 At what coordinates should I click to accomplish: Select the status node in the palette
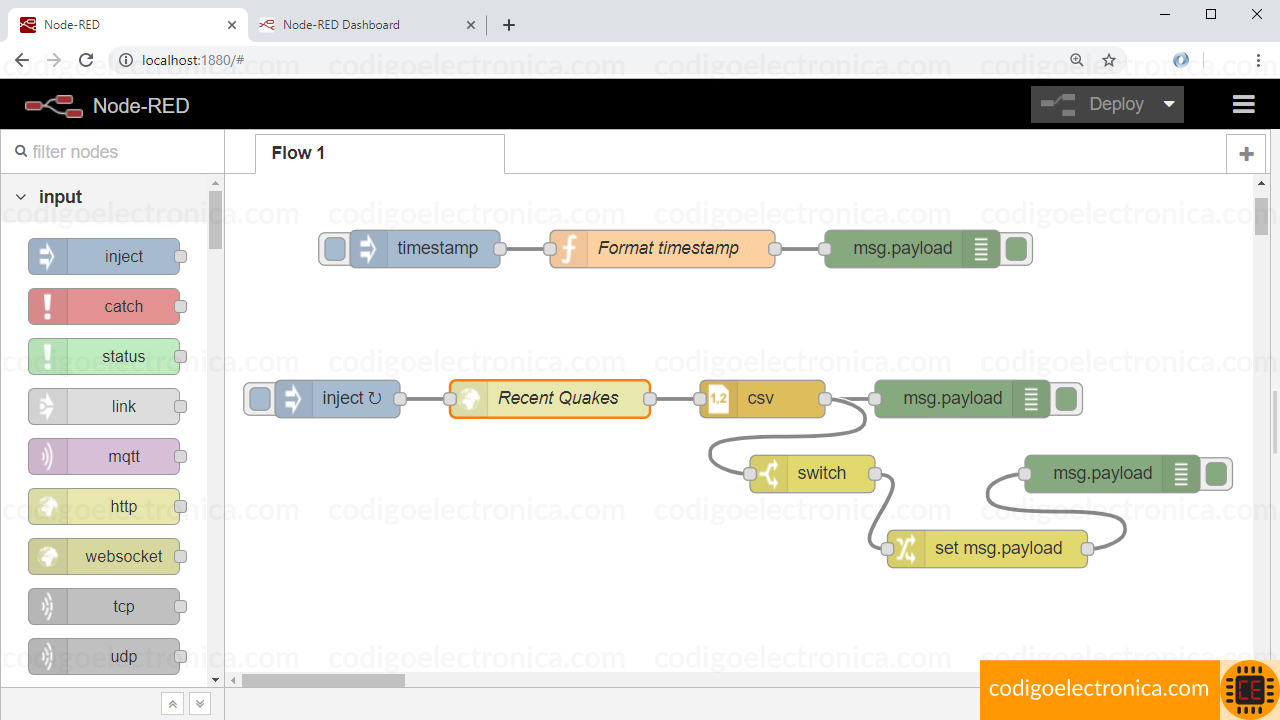pyautogui.click(x=104, y=357)
